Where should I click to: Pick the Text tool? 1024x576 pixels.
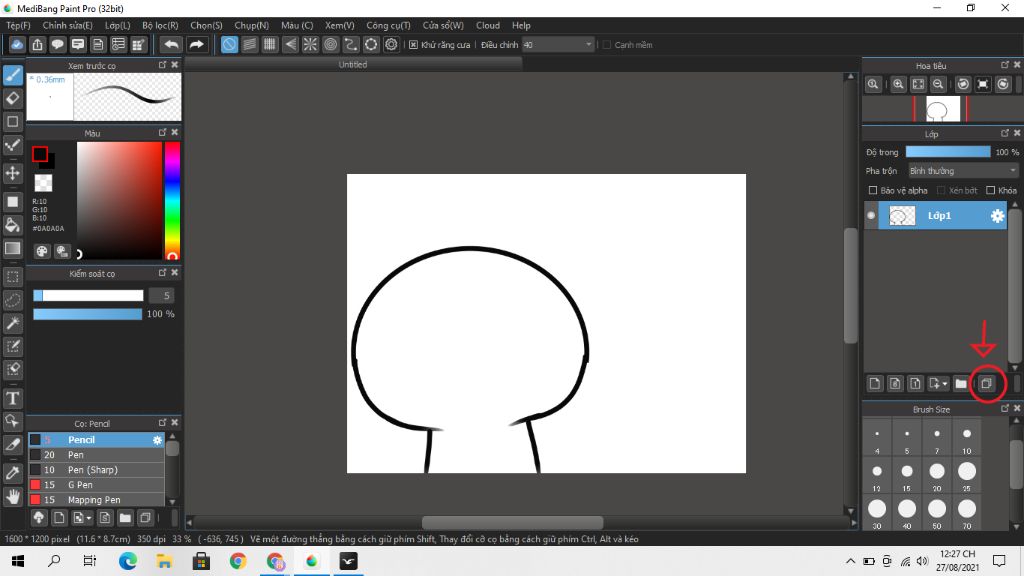[x=13, y=399]
